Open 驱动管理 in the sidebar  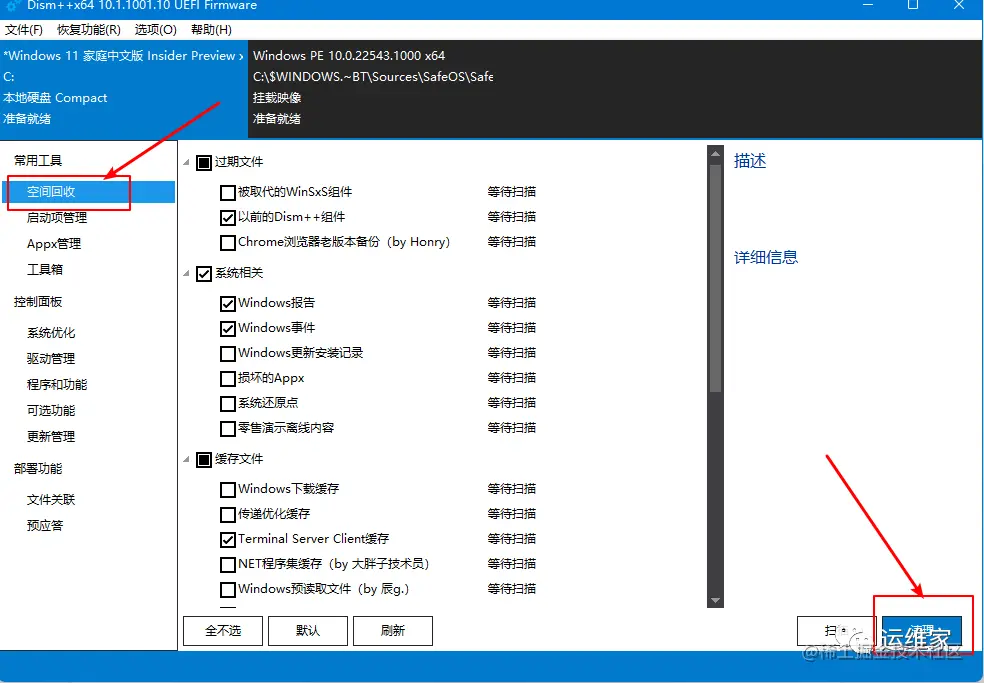coord(51,358)
